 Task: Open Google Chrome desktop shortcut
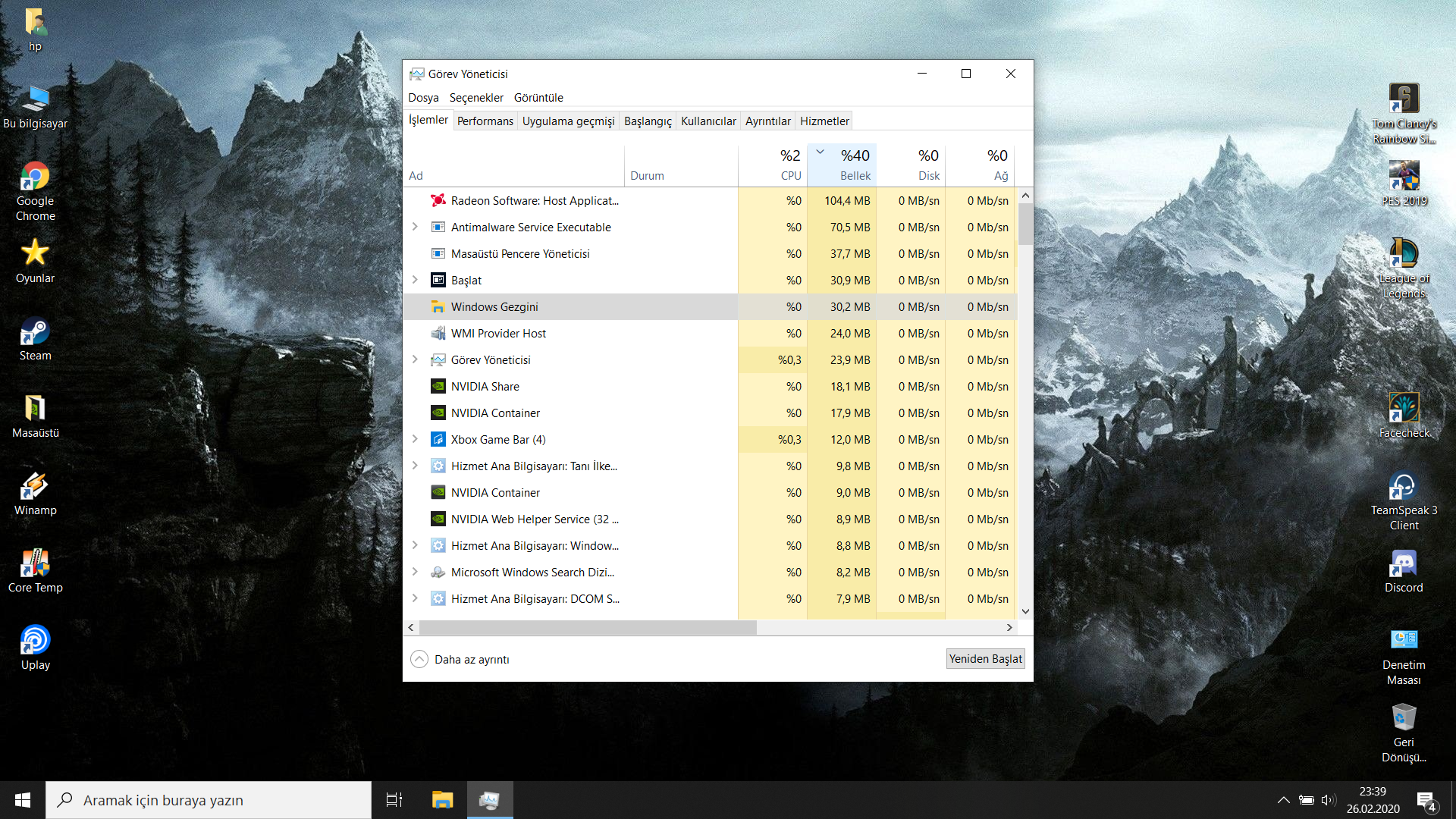[35, 191]
